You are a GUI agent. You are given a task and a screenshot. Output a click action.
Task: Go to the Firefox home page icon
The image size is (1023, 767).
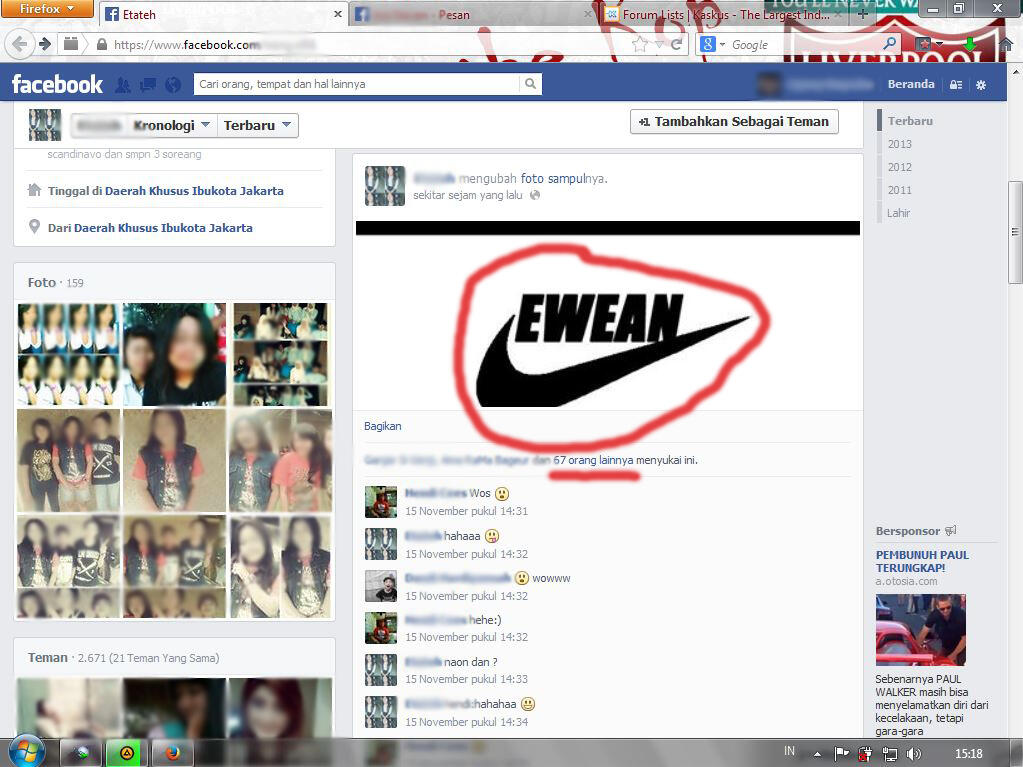pos(1006,44)
